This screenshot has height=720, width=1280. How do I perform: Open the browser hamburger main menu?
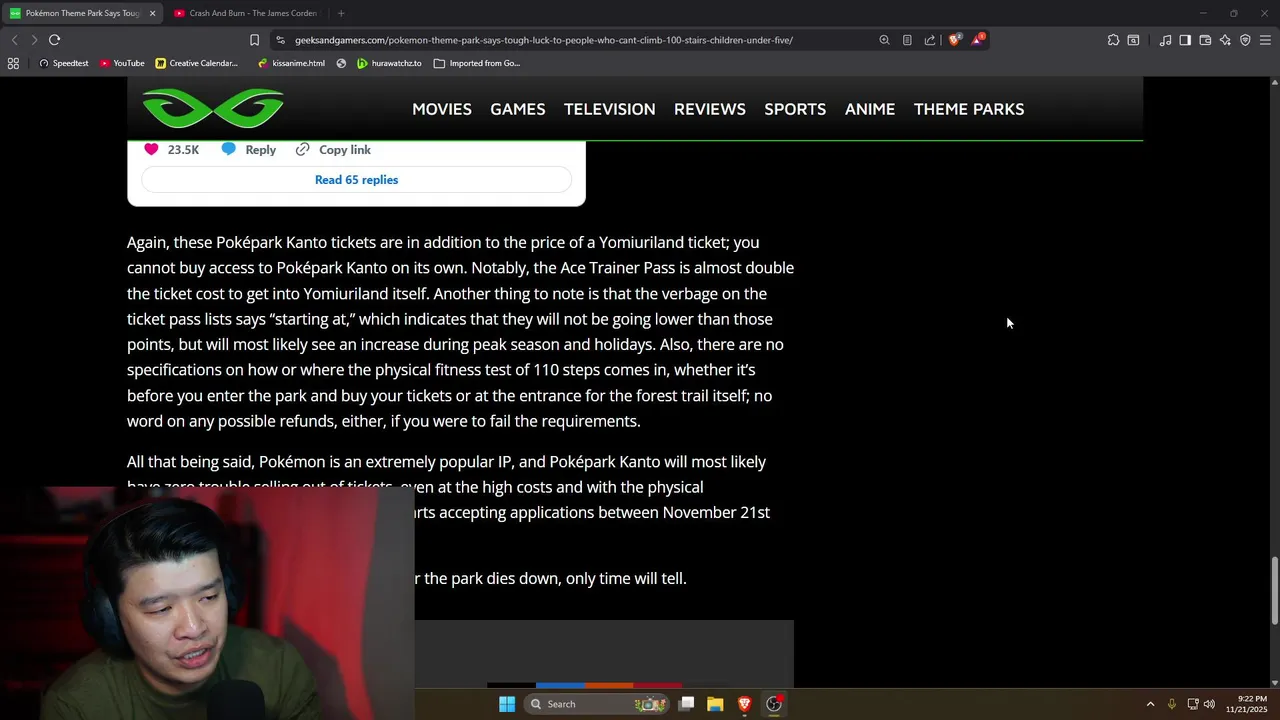(x=1265, y=40)
